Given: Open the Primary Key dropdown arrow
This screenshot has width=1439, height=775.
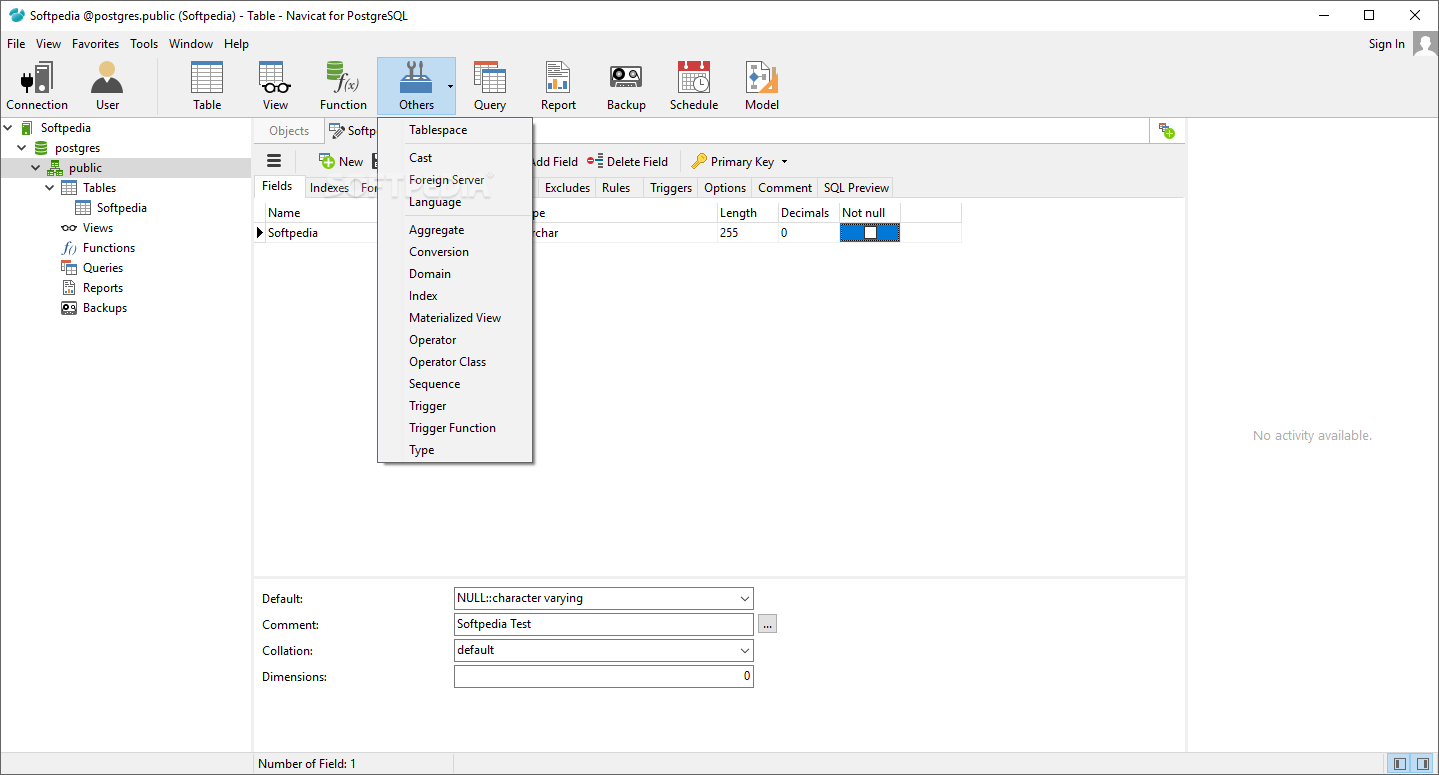Looking at the screenshot, I should [x=784, y=162].
